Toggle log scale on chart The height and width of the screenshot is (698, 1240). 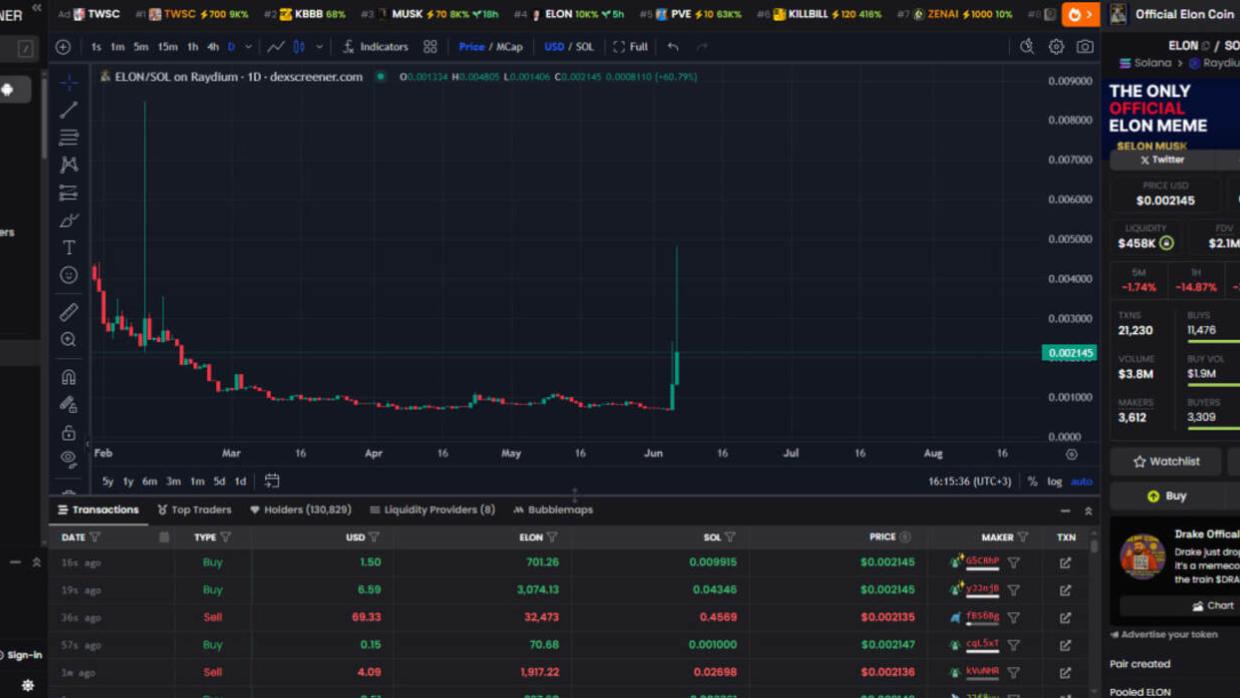coord(1054,482)
